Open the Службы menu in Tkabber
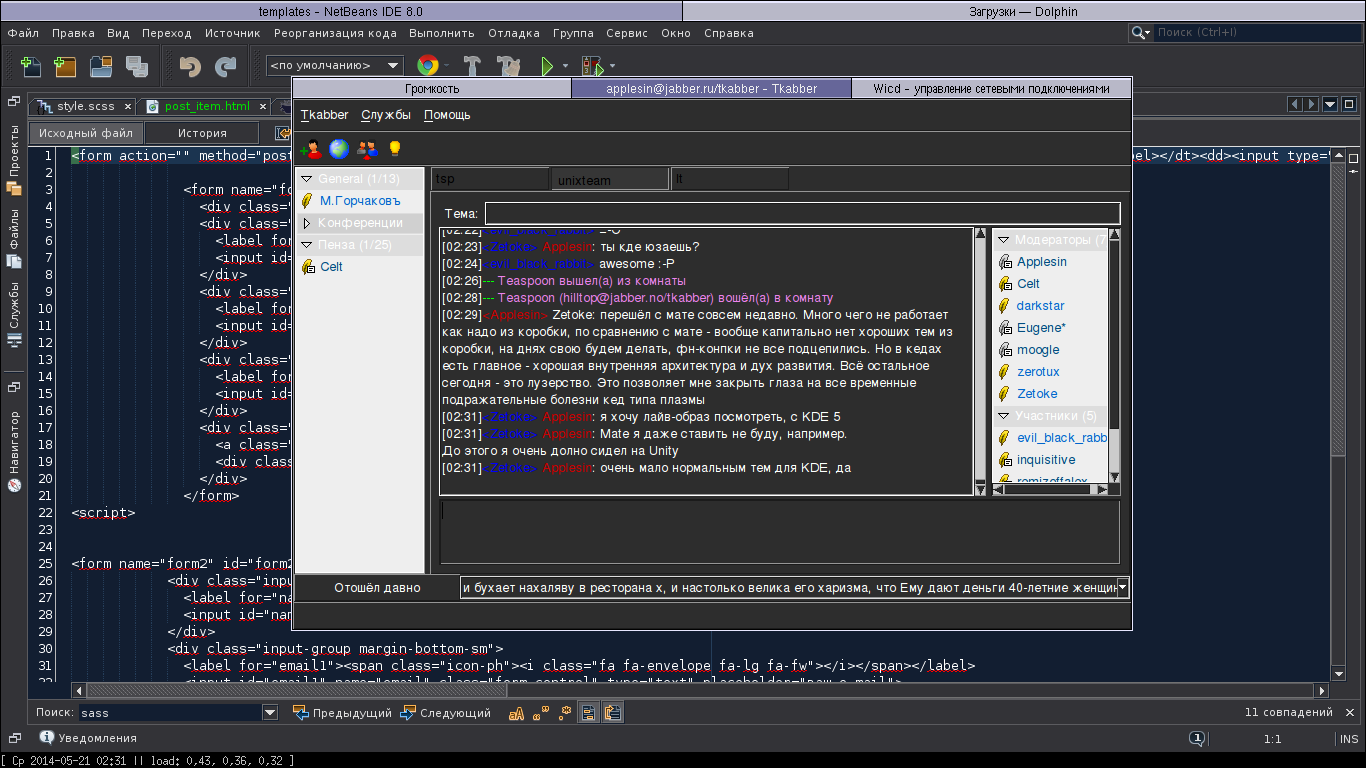1366x768 pixels. 386,115
